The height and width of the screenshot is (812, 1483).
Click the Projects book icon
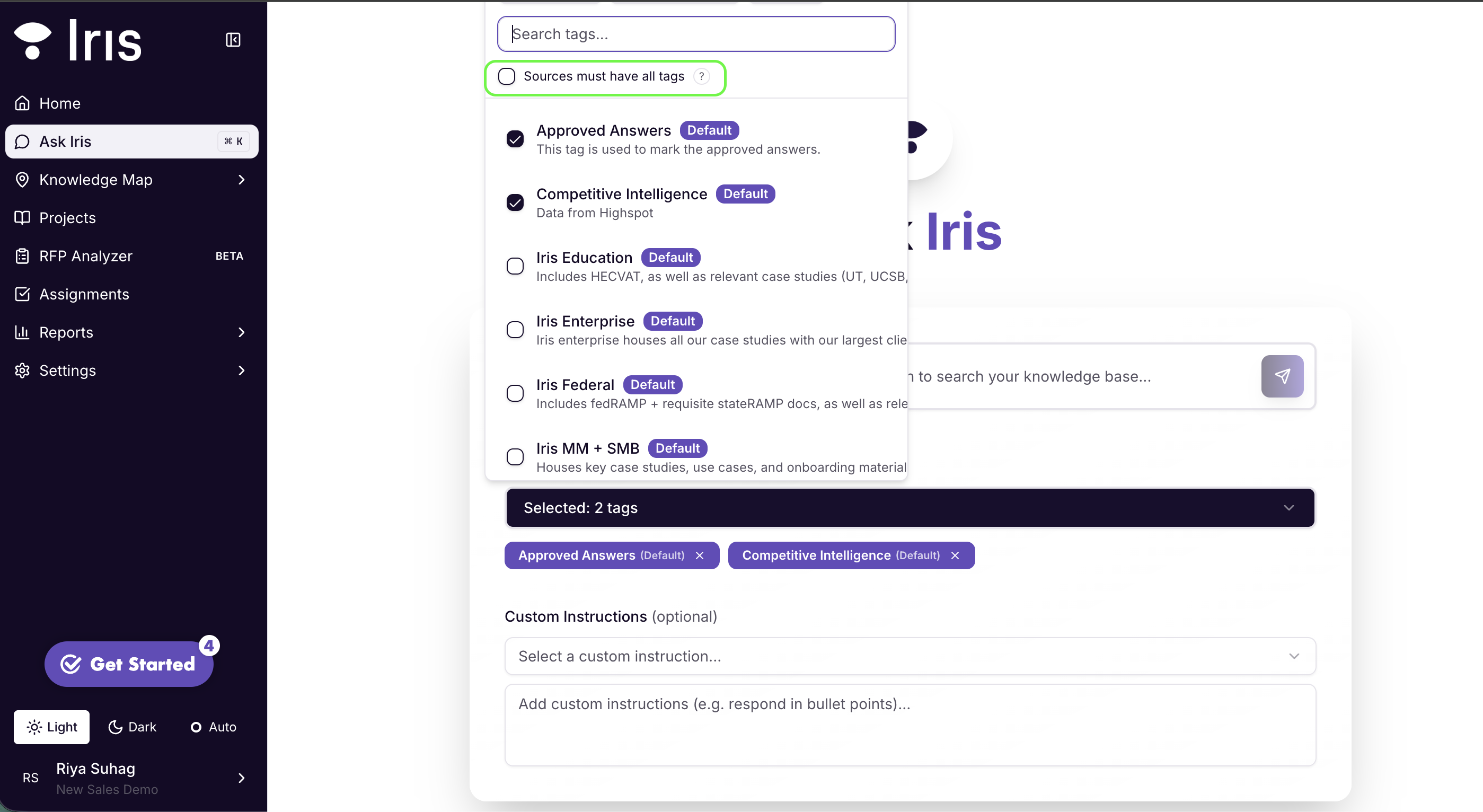pyautogui.click(x=22, y=218)
